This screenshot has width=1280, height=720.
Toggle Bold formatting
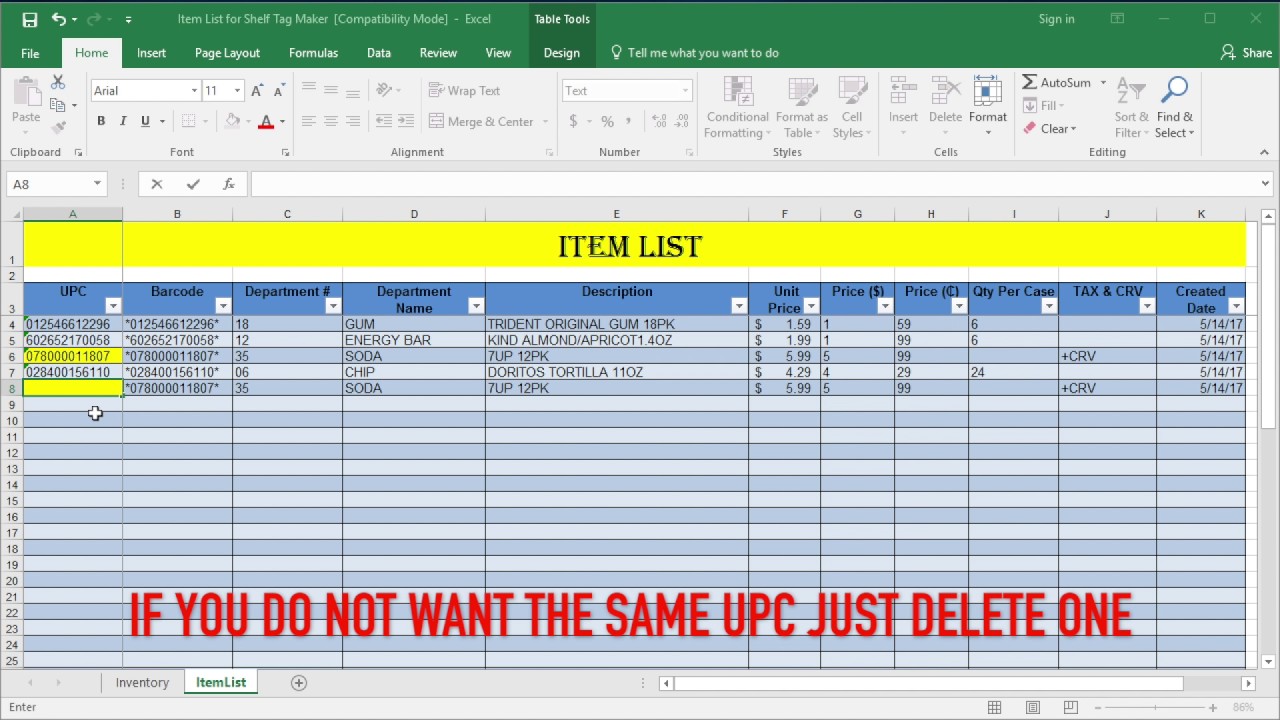pyautogui.click(x=100, y=121)
